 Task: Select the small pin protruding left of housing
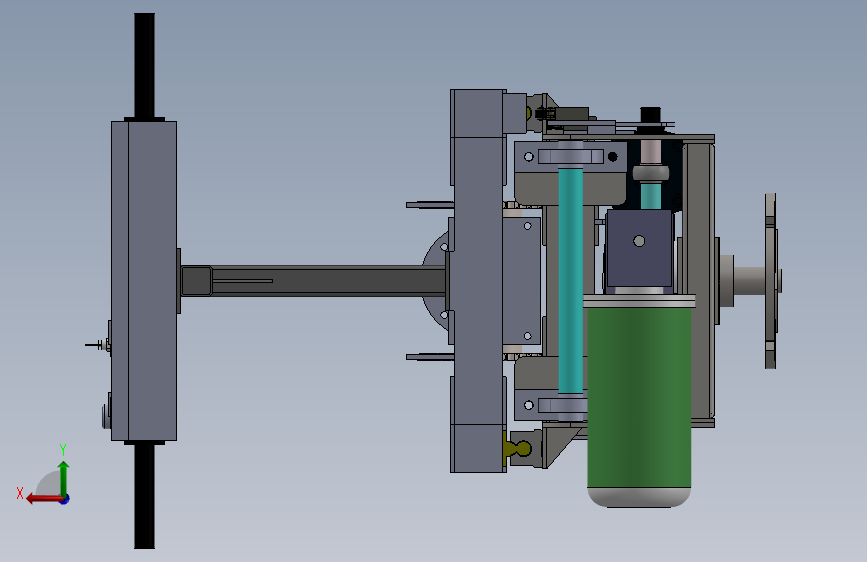pos(97,345)
